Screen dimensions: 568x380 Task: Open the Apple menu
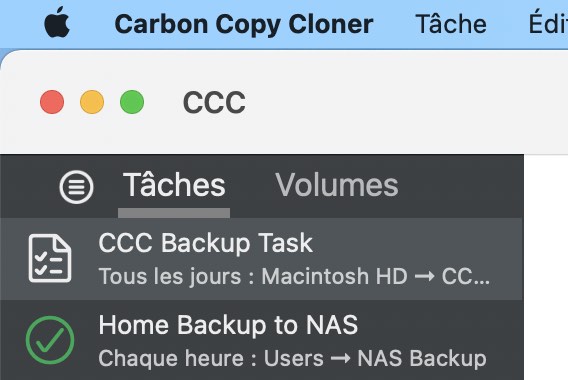pyautogui.click(x=57, y=22)
